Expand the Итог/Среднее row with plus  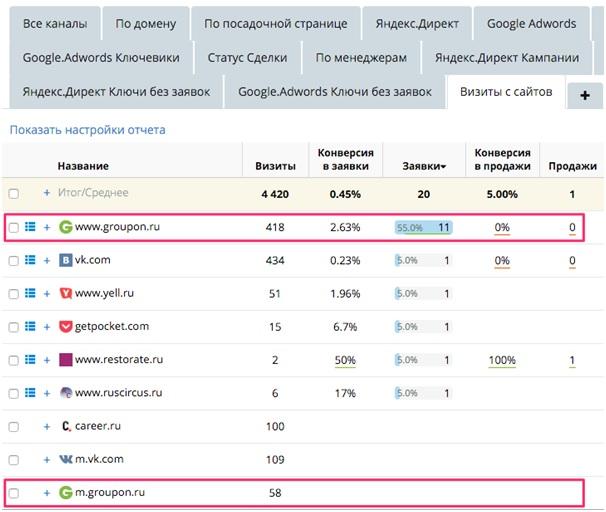pyautogui.click(x=47, y=193)
